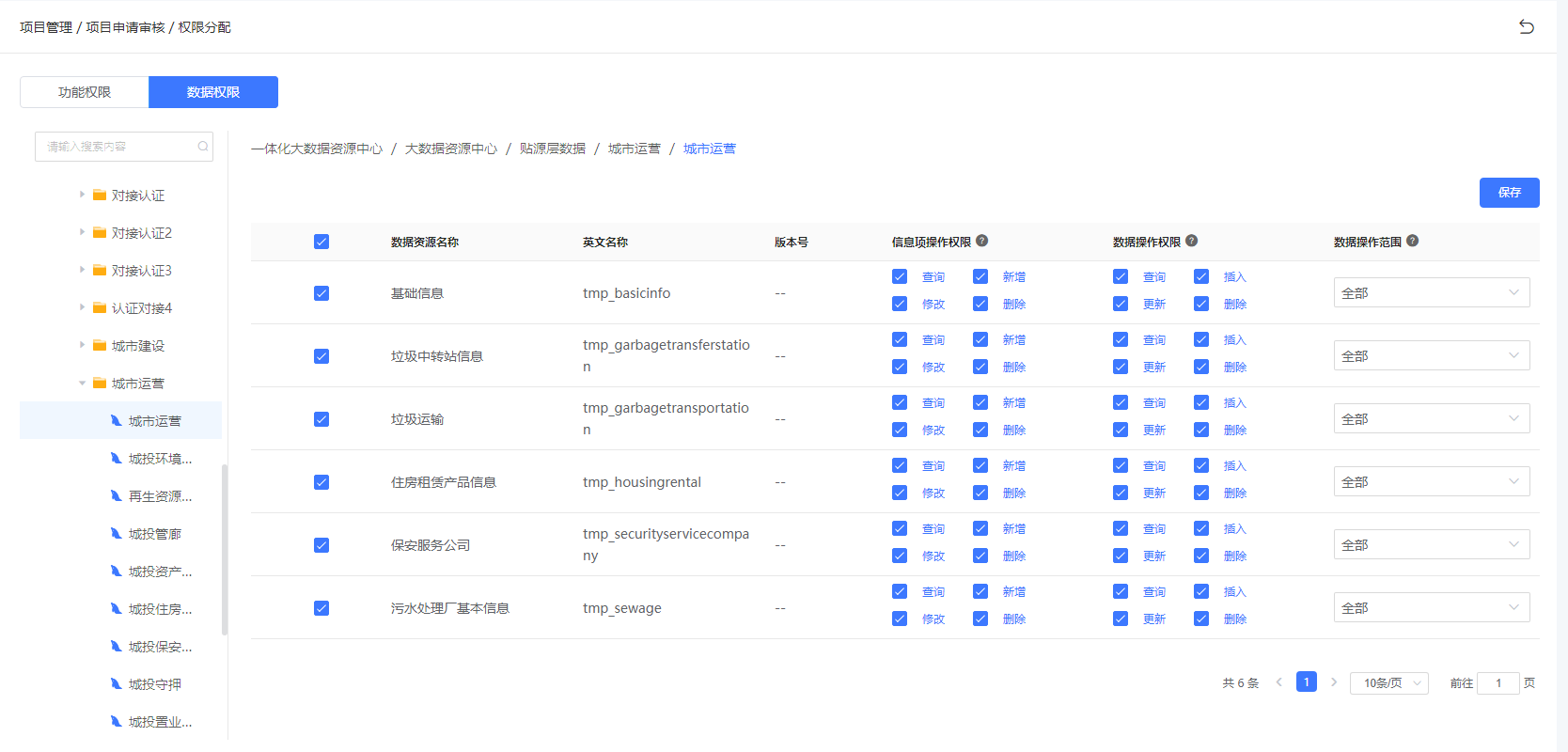Click the folder icon of 对接认证2
Viewport: 1568px width, 752px height.
pos(100,232)
